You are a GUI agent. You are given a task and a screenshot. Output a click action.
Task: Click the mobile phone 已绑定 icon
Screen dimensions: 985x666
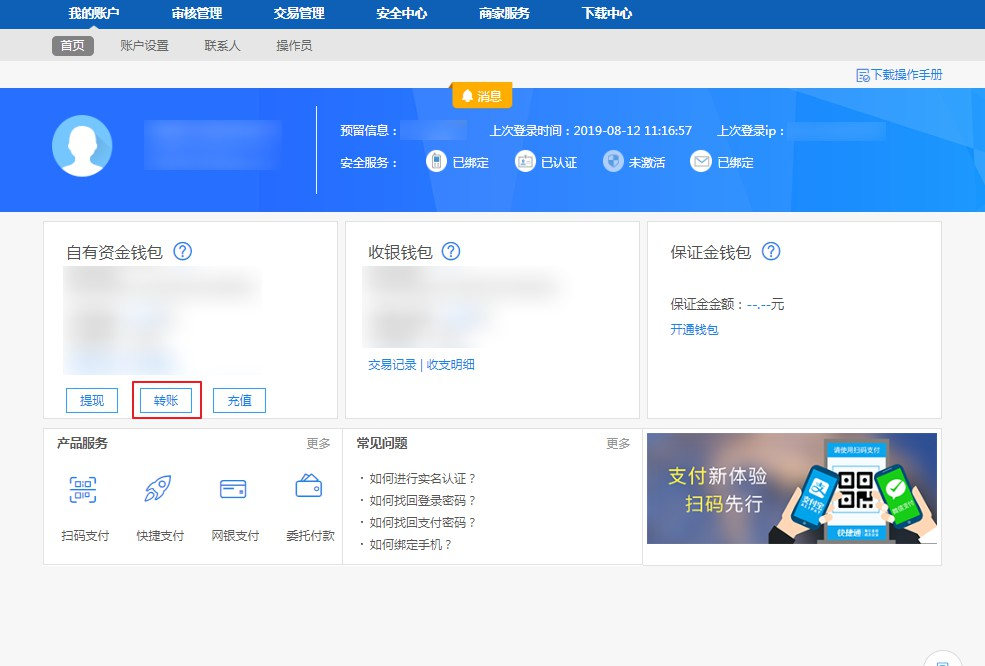pos(436,161)
